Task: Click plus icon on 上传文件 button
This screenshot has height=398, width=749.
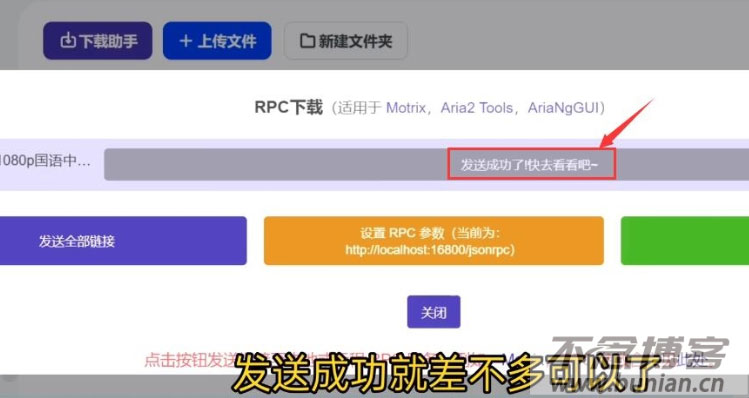Action: [x=186, y=41]
